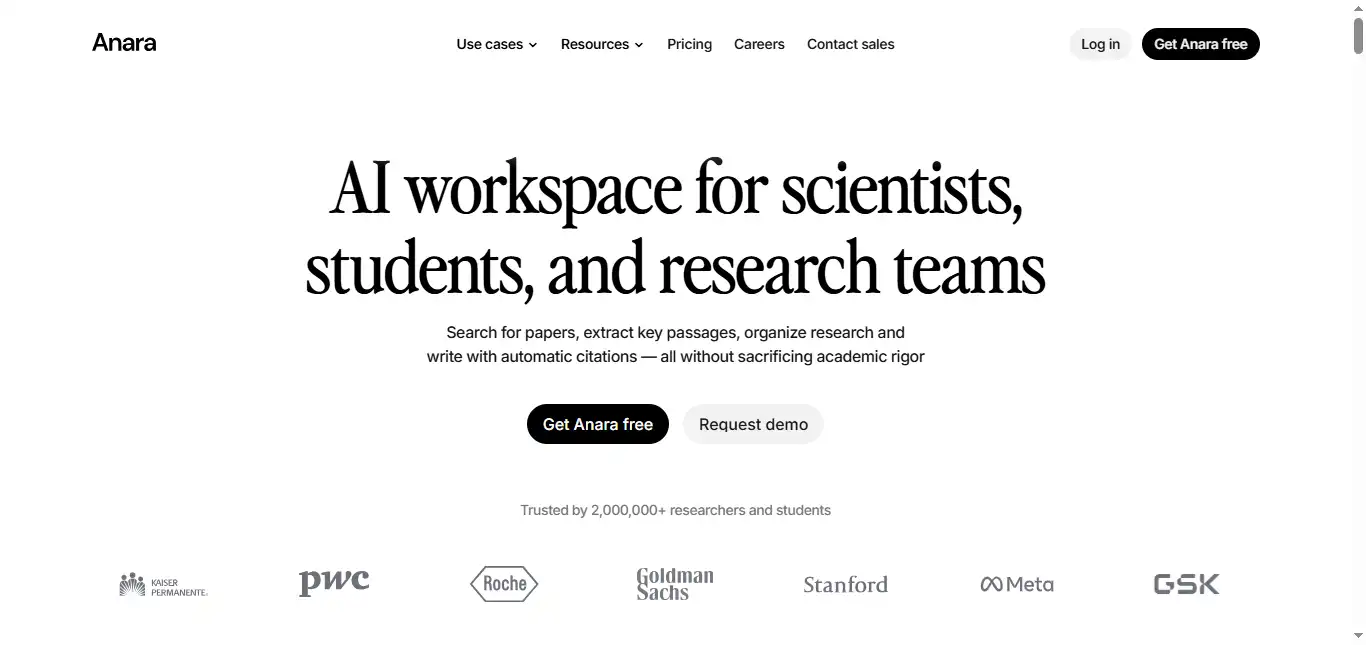Click the Request demo button
Screen dimensions: 1366x645
tap(753, 424)
